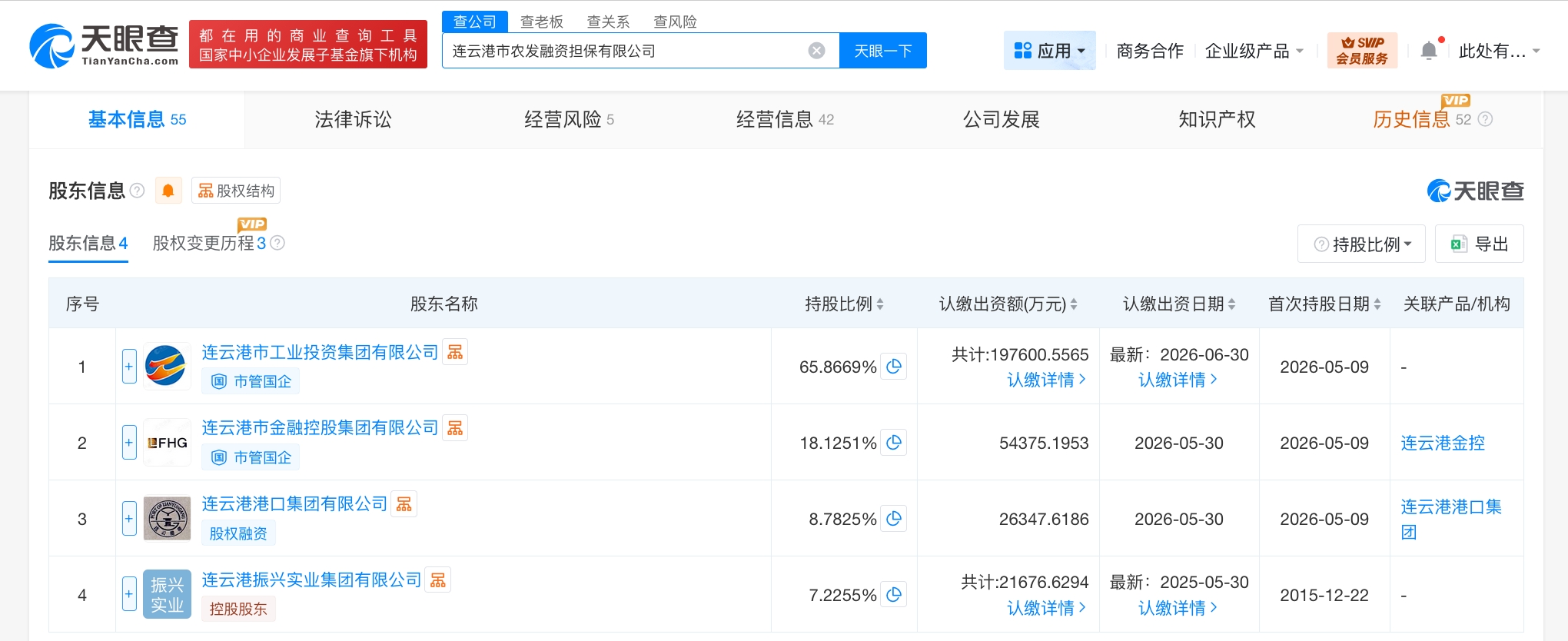The height and width of the screenshot is (641, 1568).
Task: Open 连云港港口集团有限公司 link
Action: [x=294, y=504]
